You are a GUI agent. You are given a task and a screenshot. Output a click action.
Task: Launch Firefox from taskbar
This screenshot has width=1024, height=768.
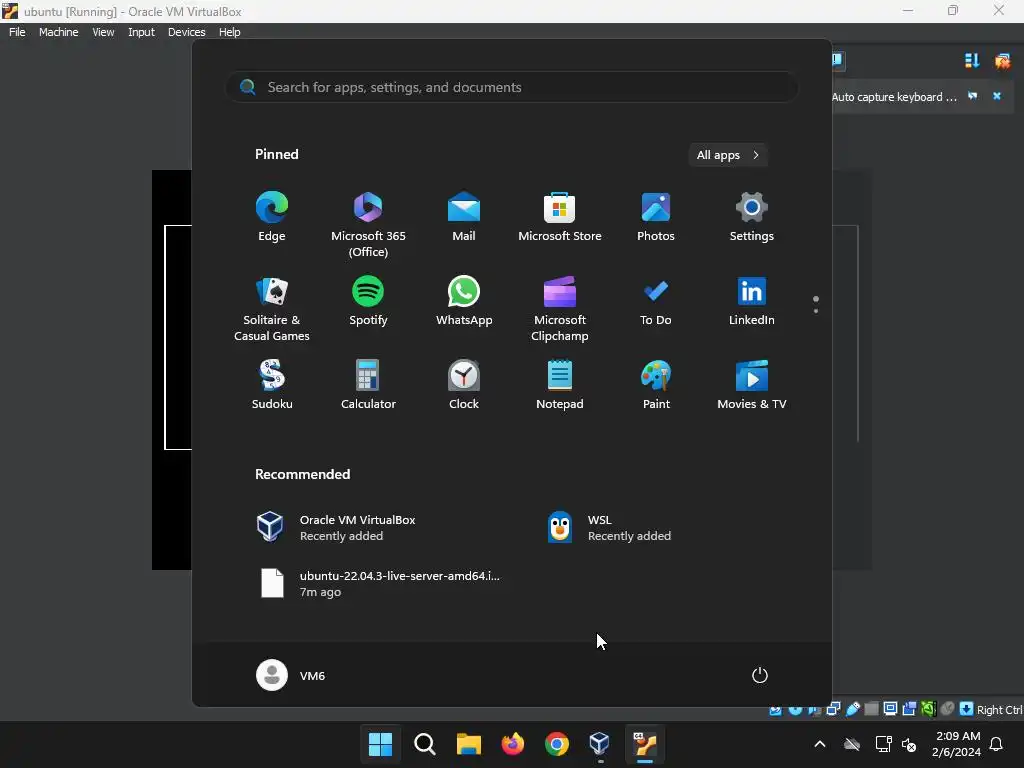[513, 744]
